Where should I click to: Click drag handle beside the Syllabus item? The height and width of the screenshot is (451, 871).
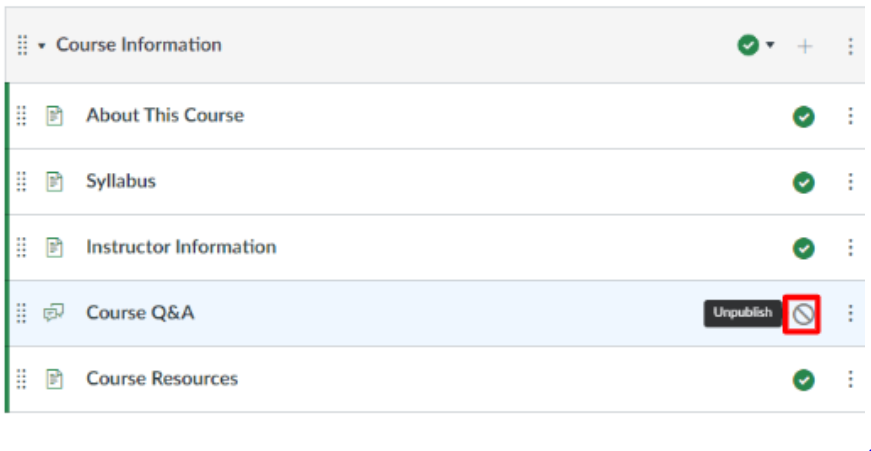click(x=22, y=182)
